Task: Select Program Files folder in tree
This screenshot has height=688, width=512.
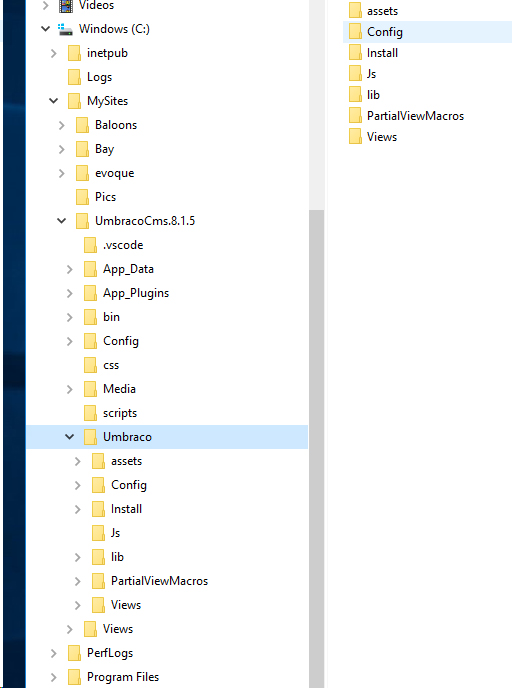Action: 123,677
